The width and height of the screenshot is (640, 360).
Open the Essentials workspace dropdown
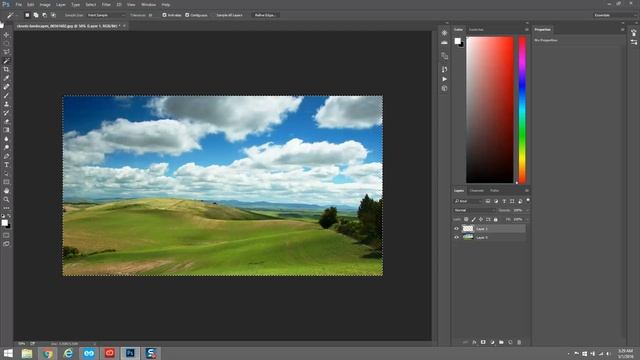(614, 15)
